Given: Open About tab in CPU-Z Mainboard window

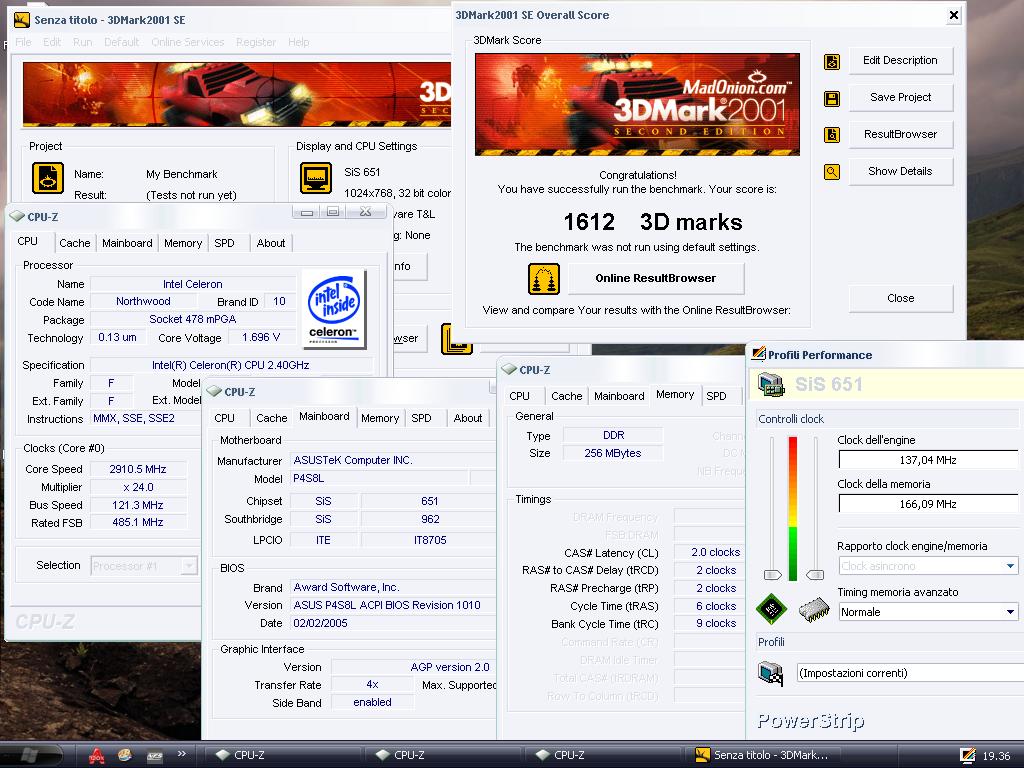Looking at the screenshot, I should [x=468, y=418].
